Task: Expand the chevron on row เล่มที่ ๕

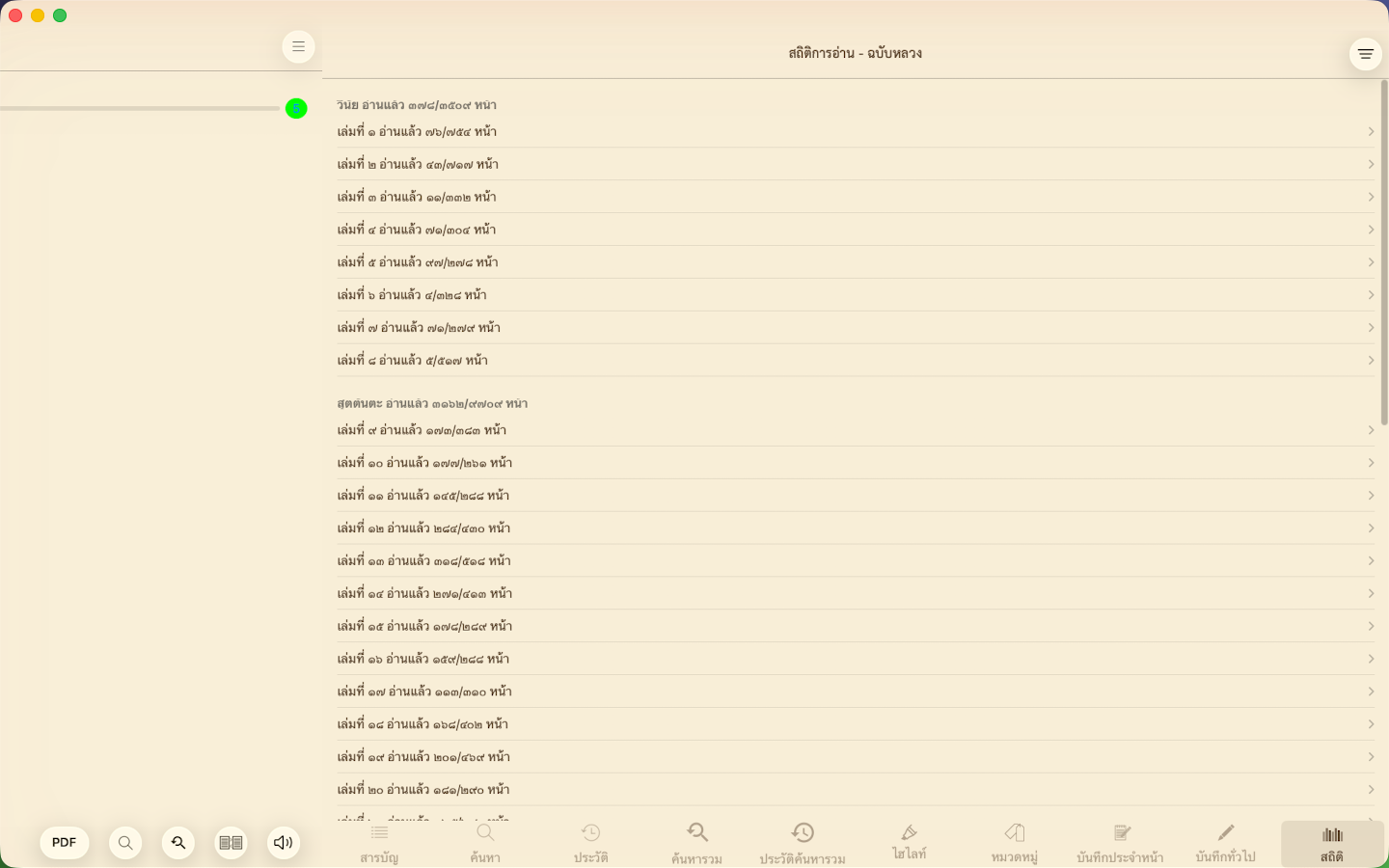Action: click(1371, 262)
